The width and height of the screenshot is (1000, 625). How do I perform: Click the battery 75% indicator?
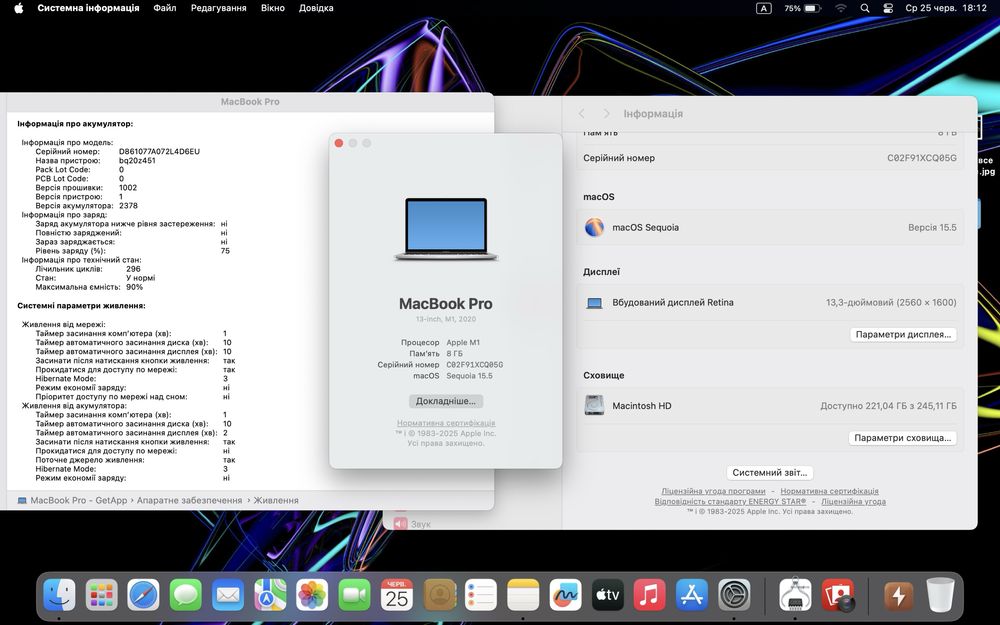pyautogui.click(x=802, y=8)
